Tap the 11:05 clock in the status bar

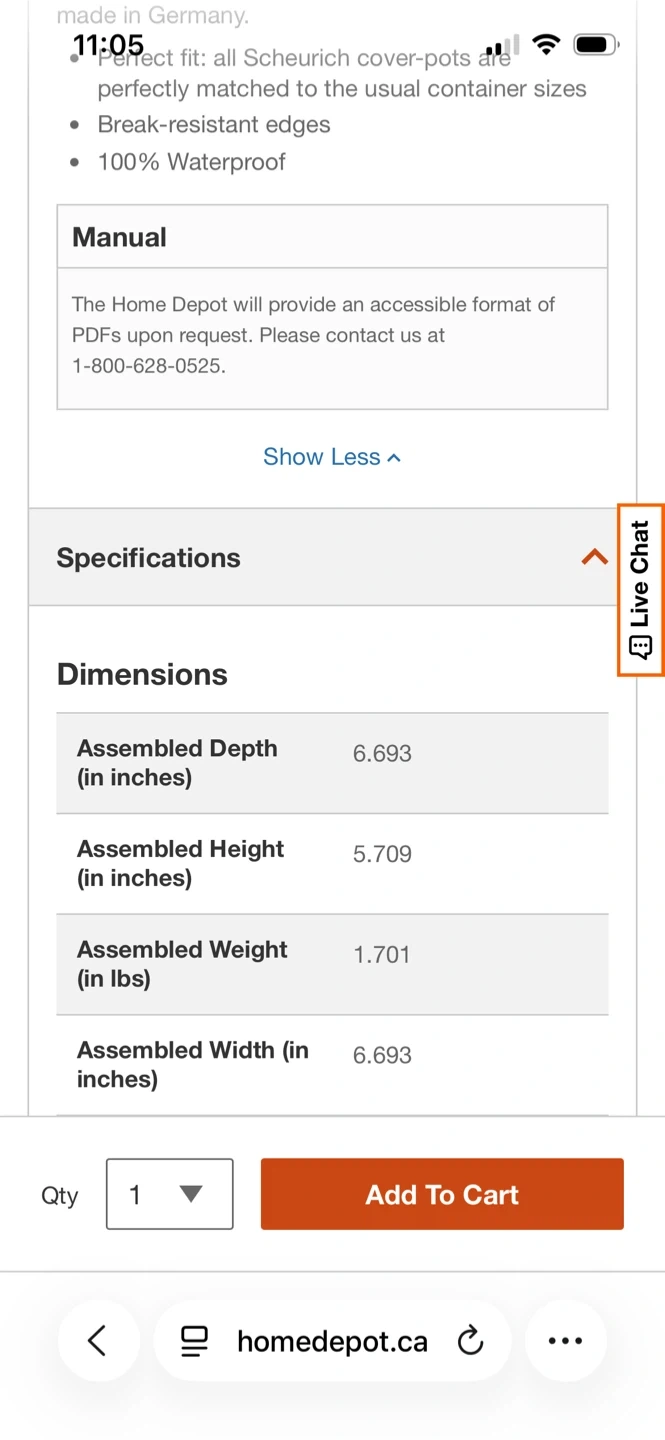click(x=108, y=45)
